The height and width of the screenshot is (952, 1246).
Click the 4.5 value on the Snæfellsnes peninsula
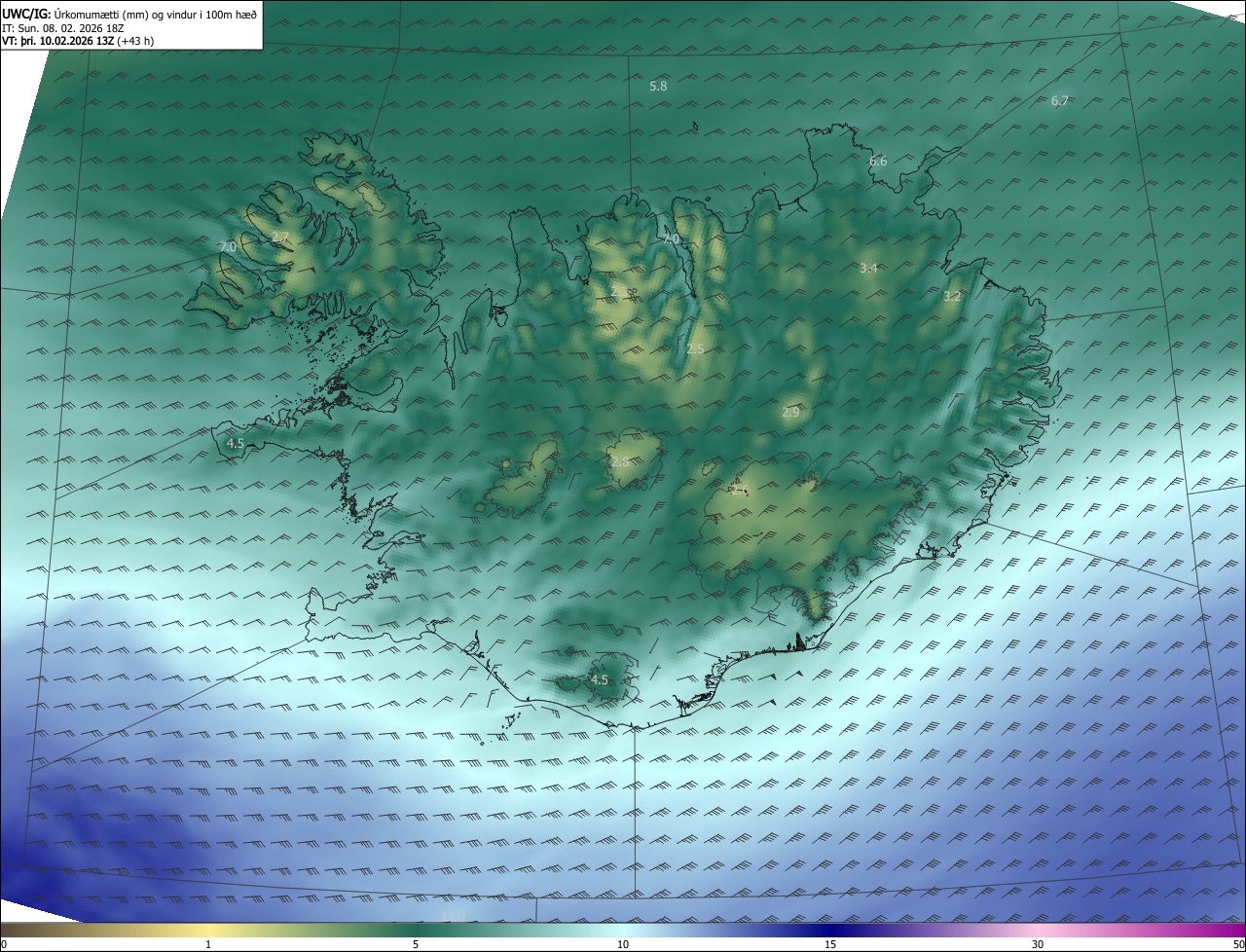235,444
